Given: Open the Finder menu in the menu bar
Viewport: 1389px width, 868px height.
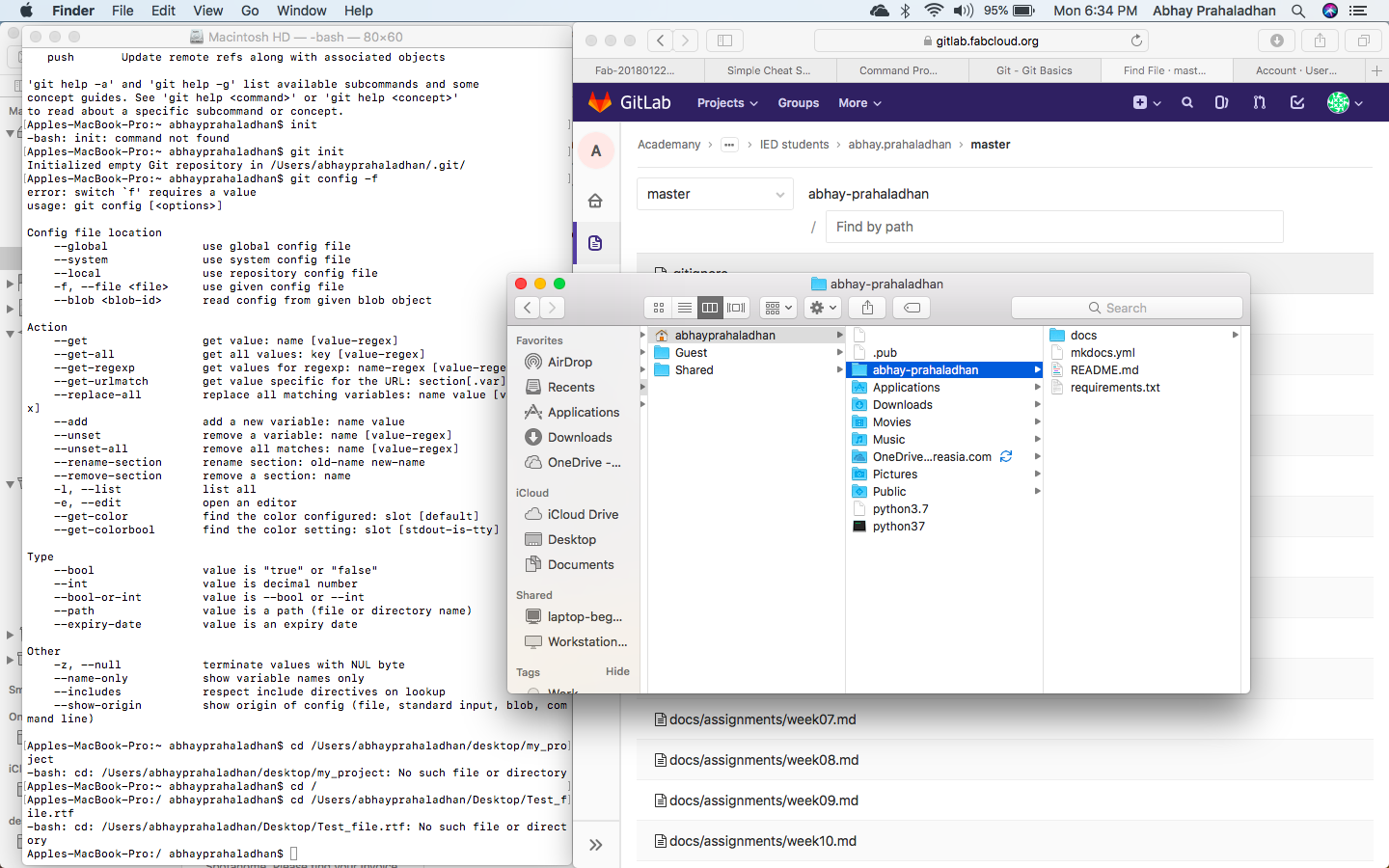Looking at the screenshot, I should pos(72,11).
